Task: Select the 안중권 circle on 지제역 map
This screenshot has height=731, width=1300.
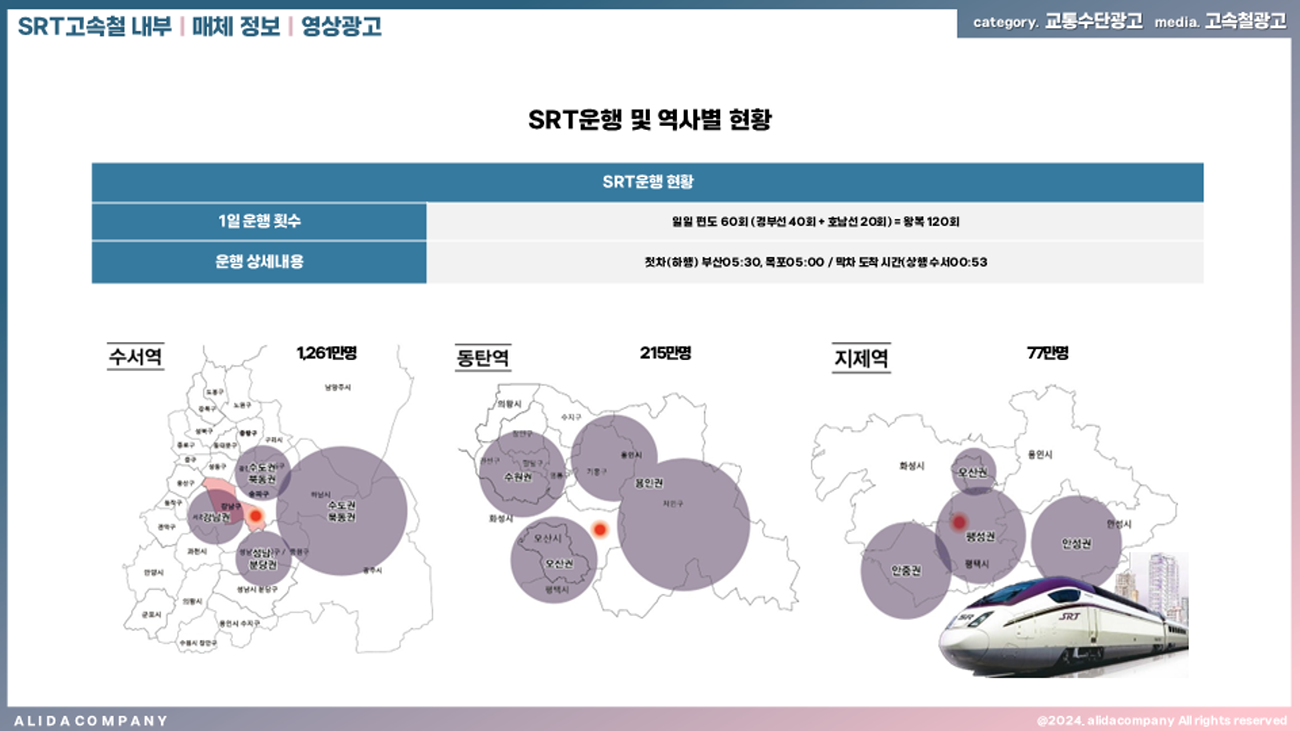Action: (905, 570)
